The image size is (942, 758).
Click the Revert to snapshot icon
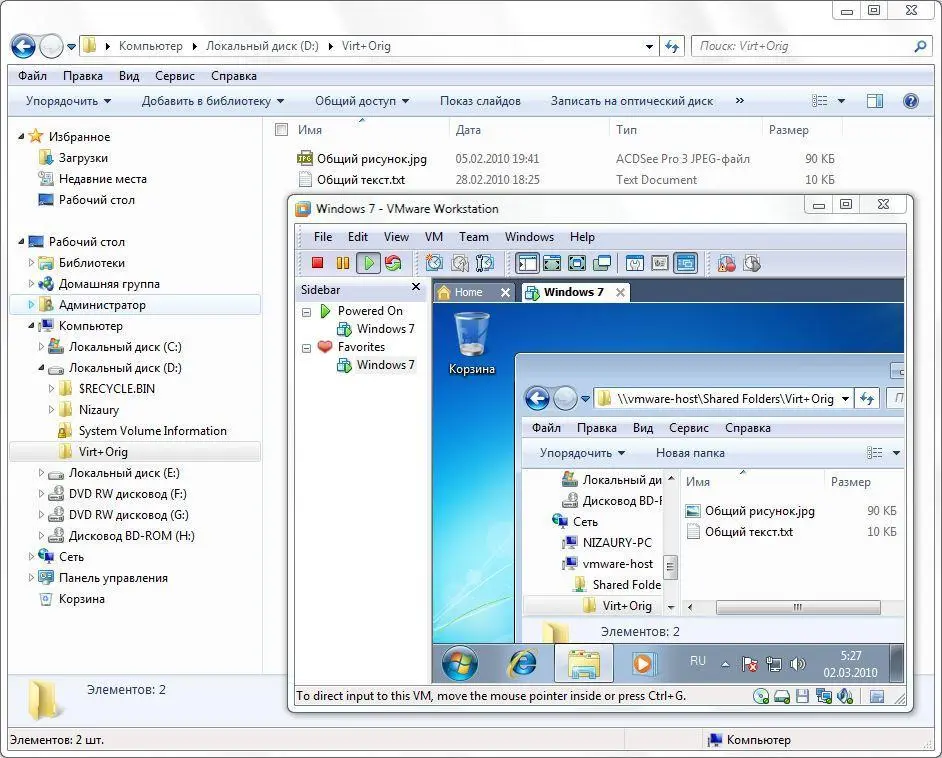tap(460, 262)
